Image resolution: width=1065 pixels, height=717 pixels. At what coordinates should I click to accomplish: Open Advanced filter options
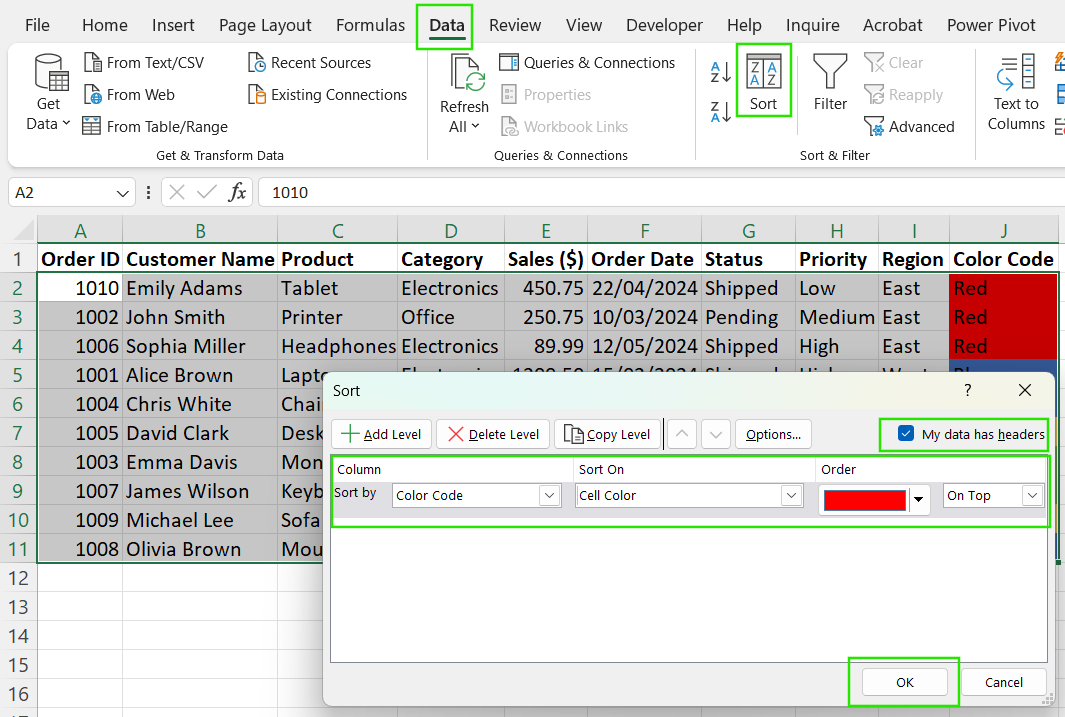[909, 126]
